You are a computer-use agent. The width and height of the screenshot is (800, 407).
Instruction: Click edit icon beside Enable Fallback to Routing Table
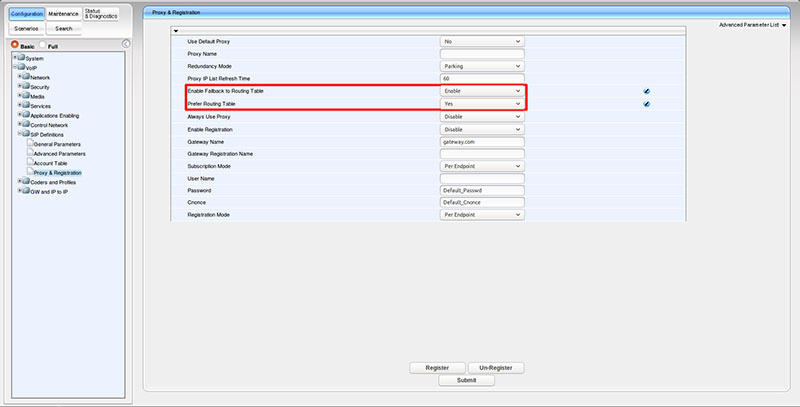point(646,91)
